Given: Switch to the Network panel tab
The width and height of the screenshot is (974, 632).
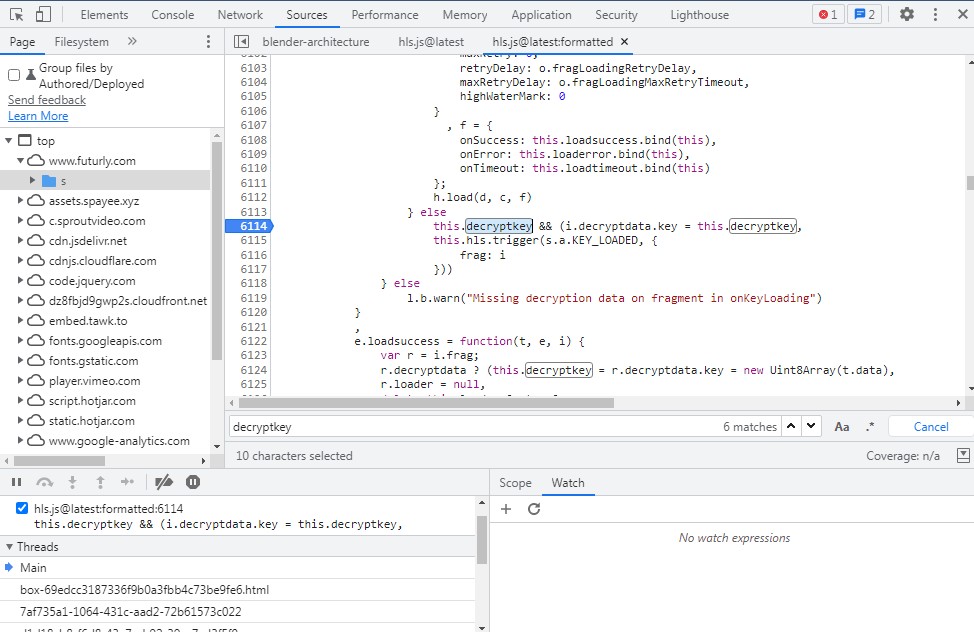Looking at the screenshot, I should [x=240, y=15].
